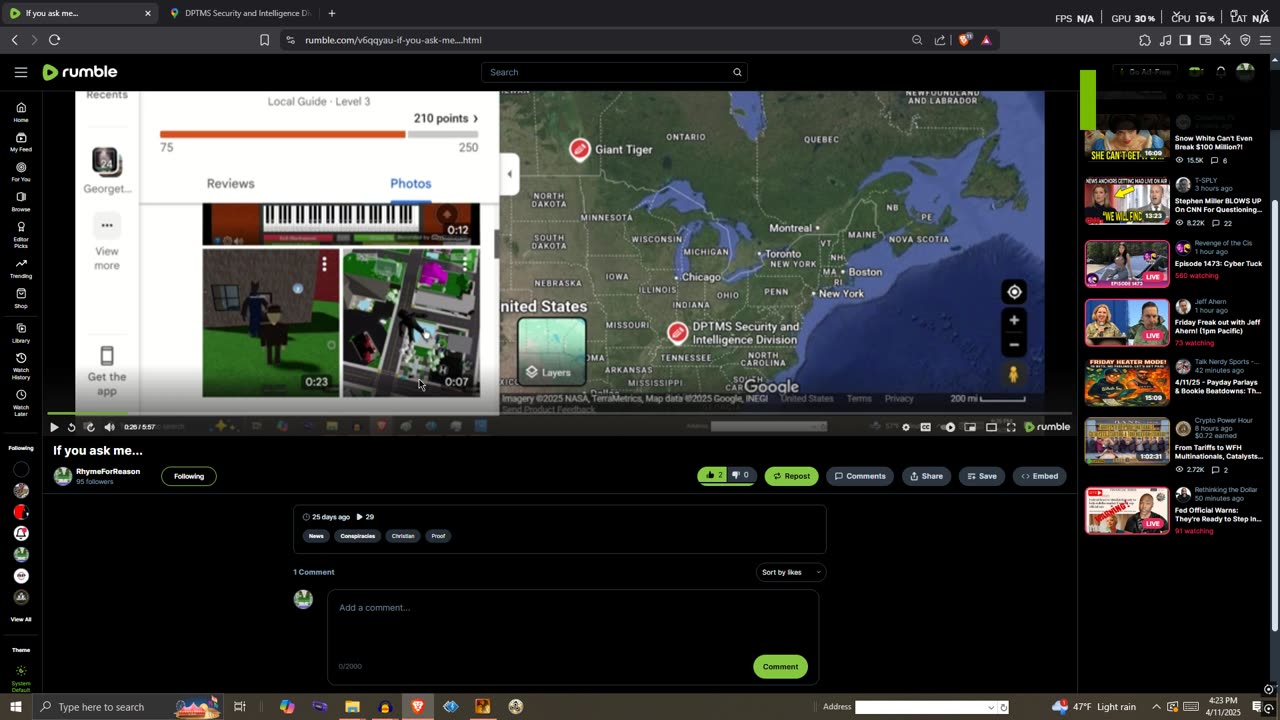This screenshot has height=720, width=1280.
Task: Click the Comments button
Action: click(860, 476)
